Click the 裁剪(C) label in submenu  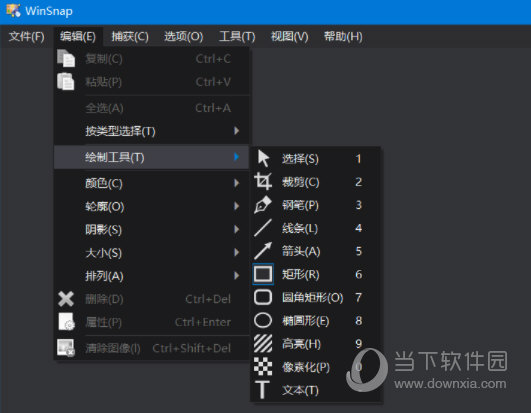[x=301, y=182]
